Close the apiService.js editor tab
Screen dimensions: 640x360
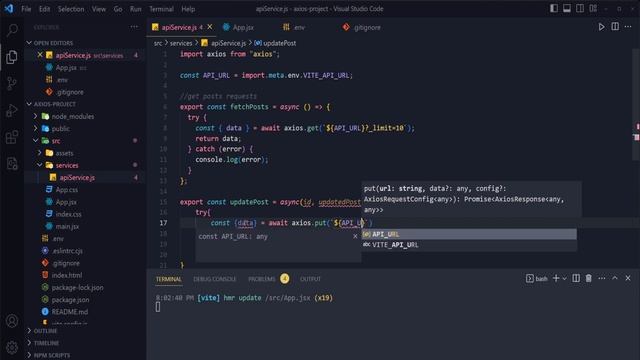(210, 27)
